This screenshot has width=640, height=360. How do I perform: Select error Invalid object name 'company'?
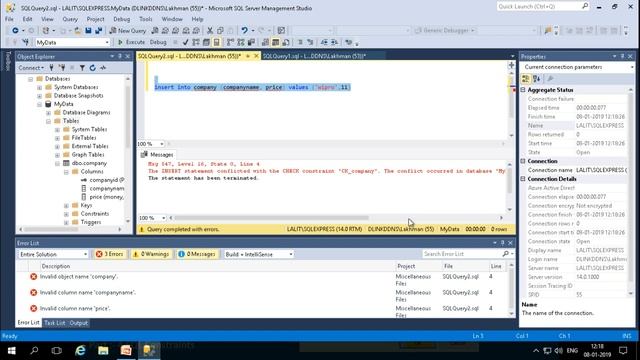click(79, 276)
